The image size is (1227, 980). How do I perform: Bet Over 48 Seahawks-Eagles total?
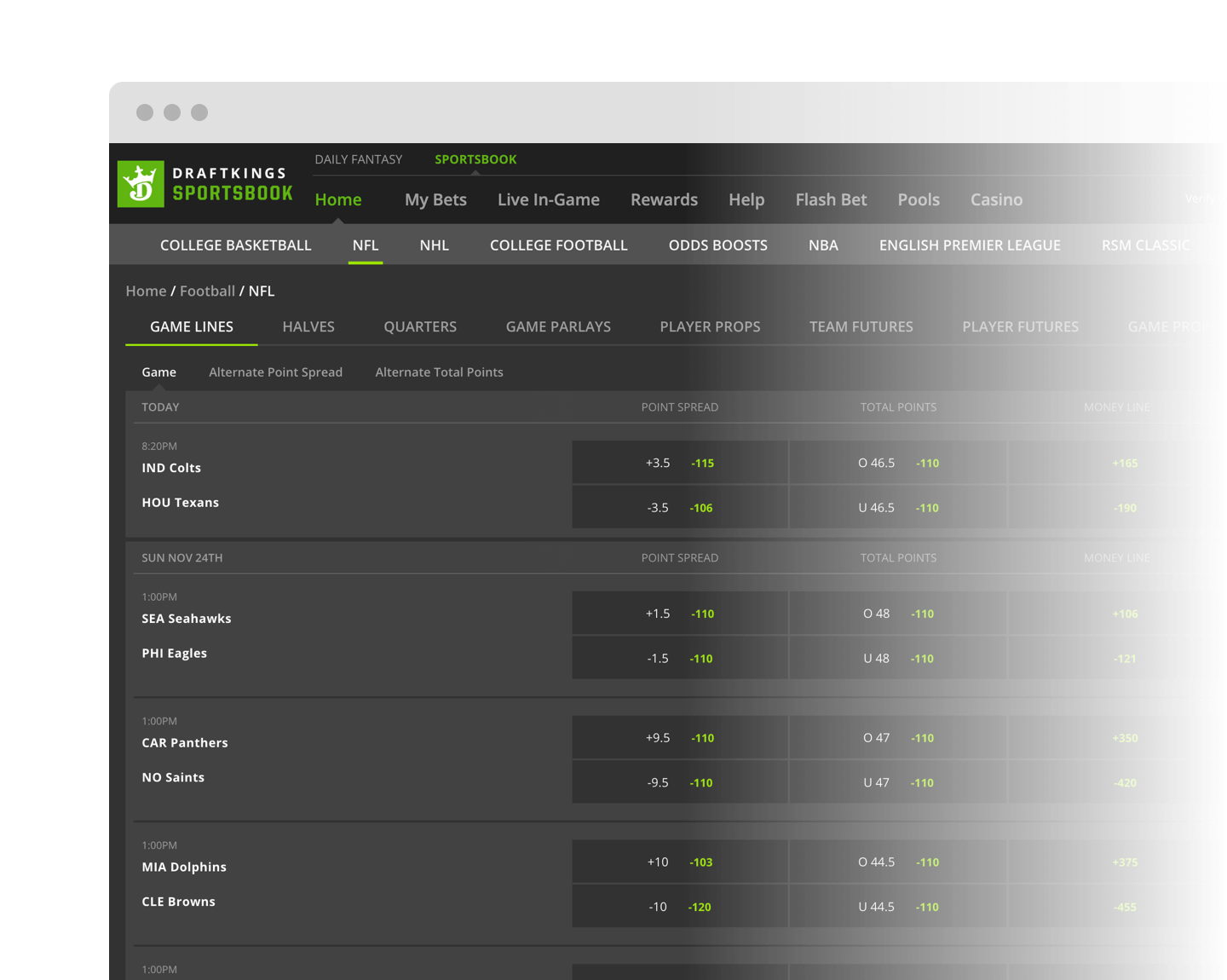point(898,614)
